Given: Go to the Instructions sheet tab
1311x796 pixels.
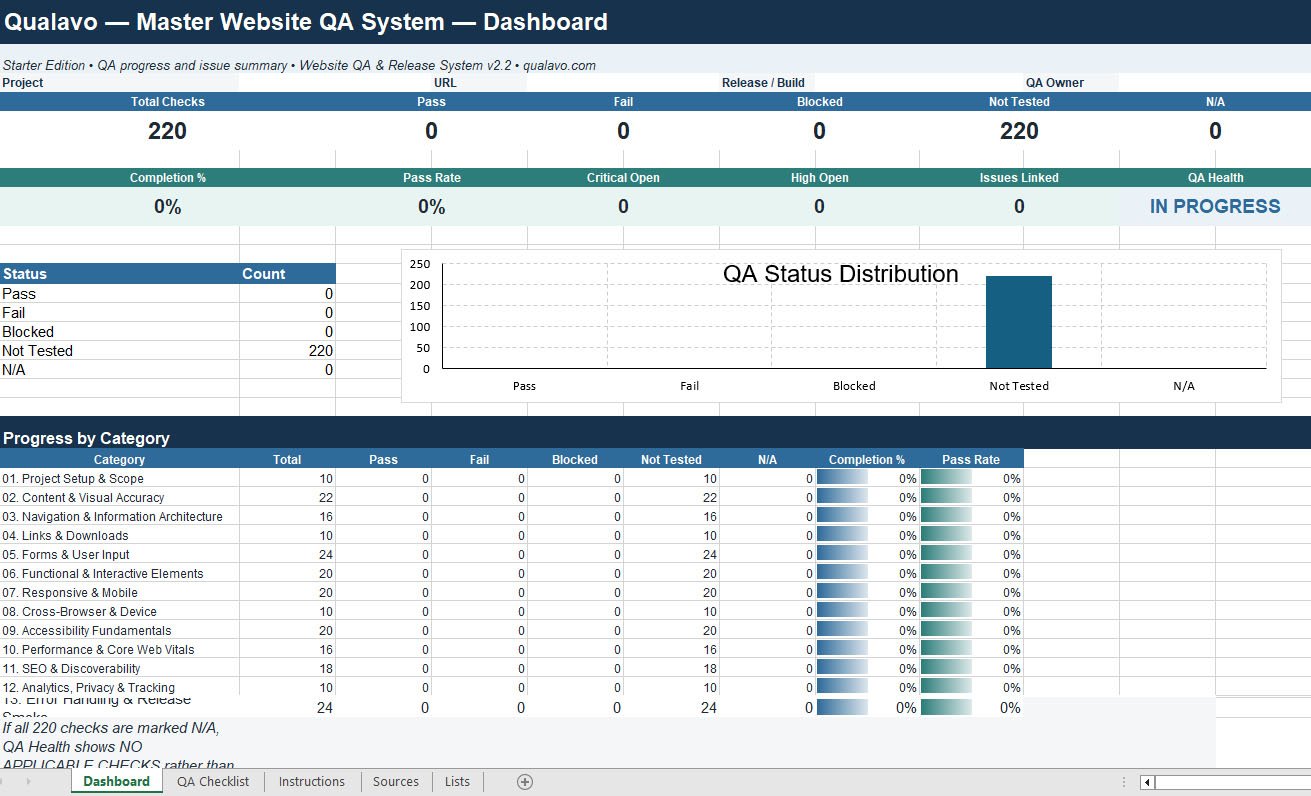Looking at the screenshot, I should tap(312, 782).
